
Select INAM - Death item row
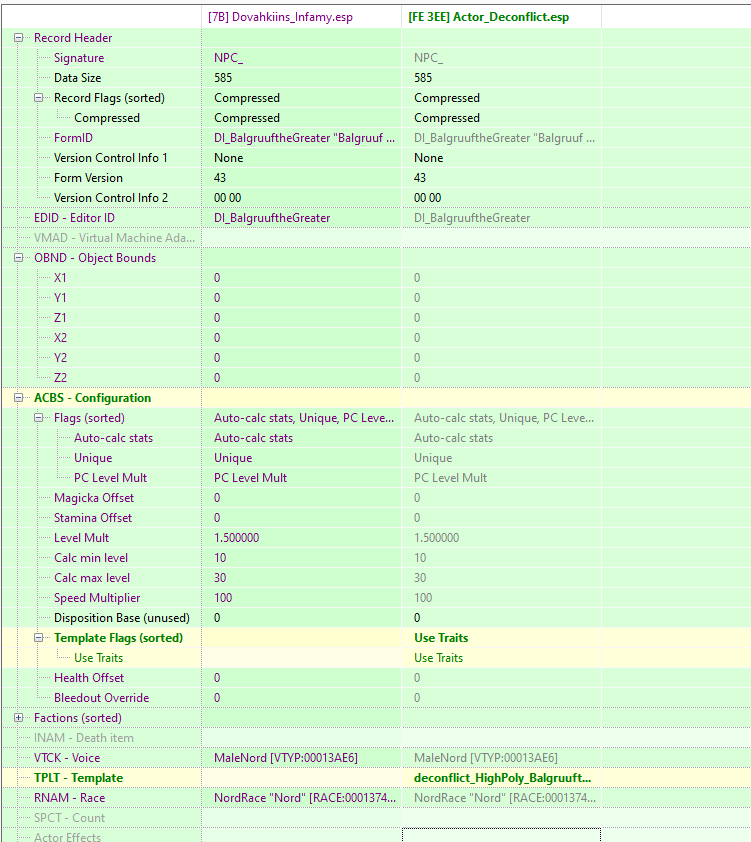[376, 738]
